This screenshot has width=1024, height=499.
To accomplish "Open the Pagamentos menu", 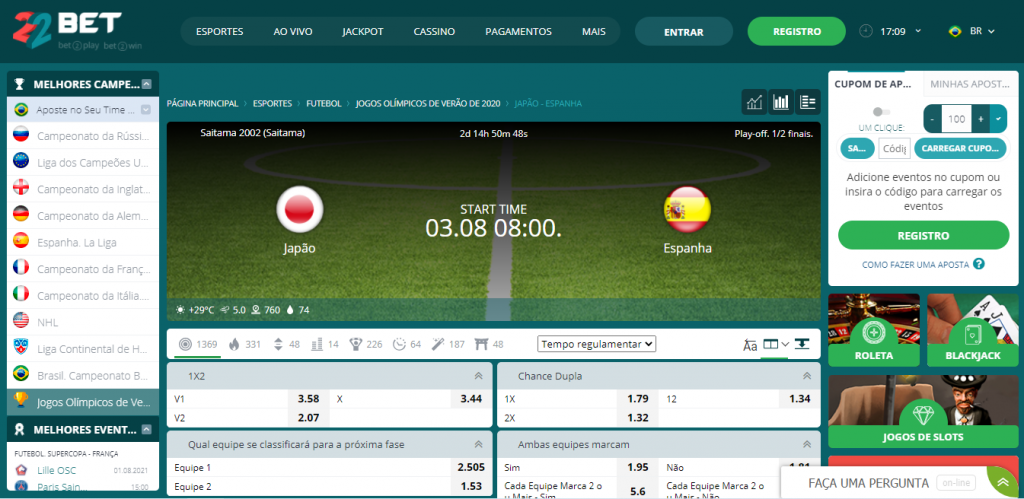I will [519, 31].
